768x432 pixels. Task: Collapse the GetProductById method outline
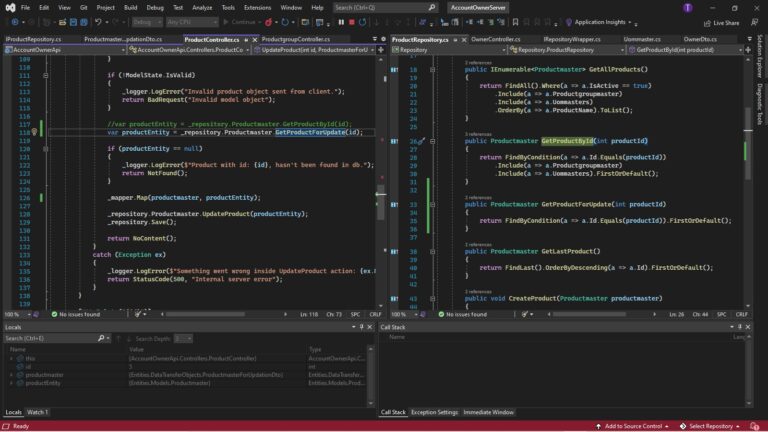click(432, 141)
